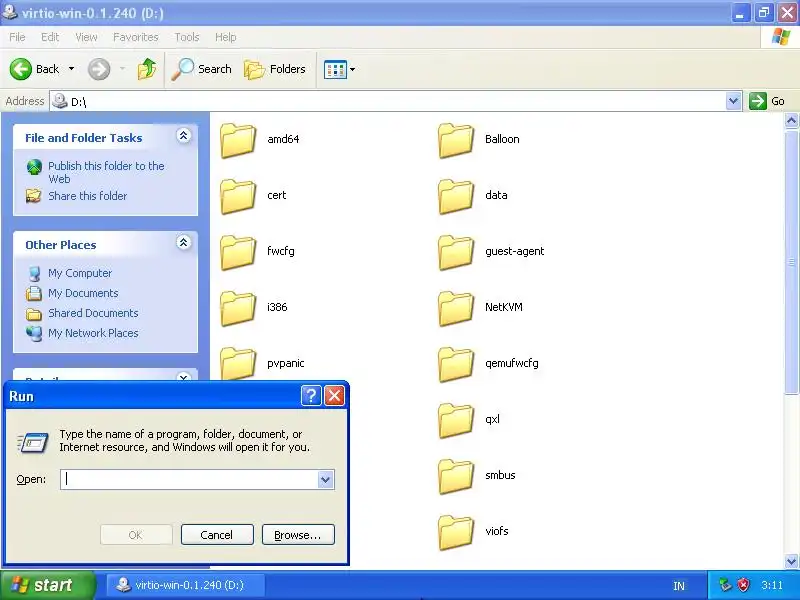Viewport: 800px width, 600px height.
Task: Toggle the Folders pane button
Action: click(x=275, y=69)
